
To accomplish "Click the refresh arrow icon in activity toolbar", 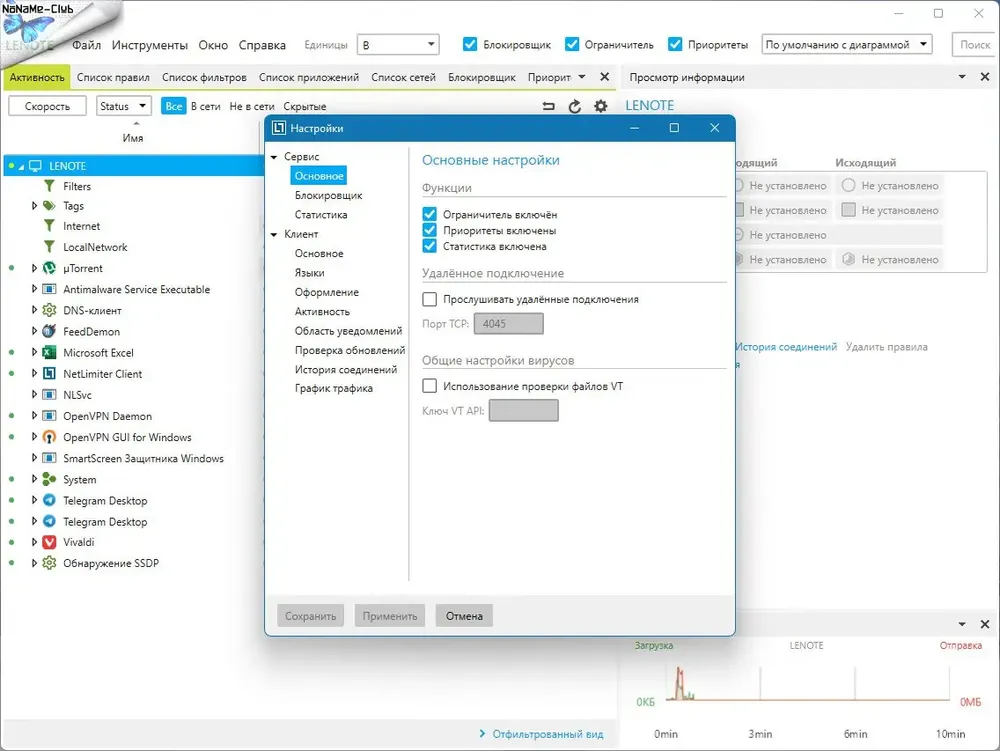I will pyautogui.click(x=575, y=106).
